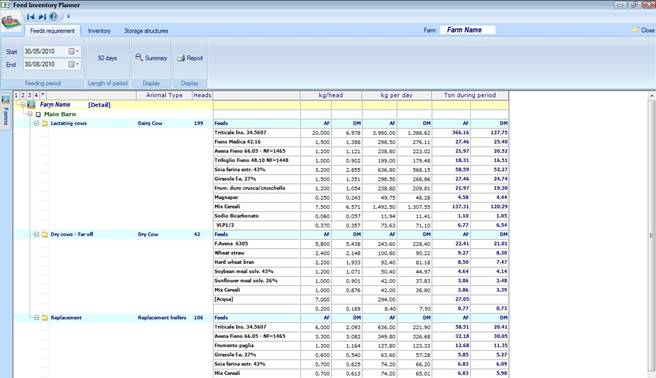Collapse the Dry cows - Far off group
The image size is (656, 378).
36,235
